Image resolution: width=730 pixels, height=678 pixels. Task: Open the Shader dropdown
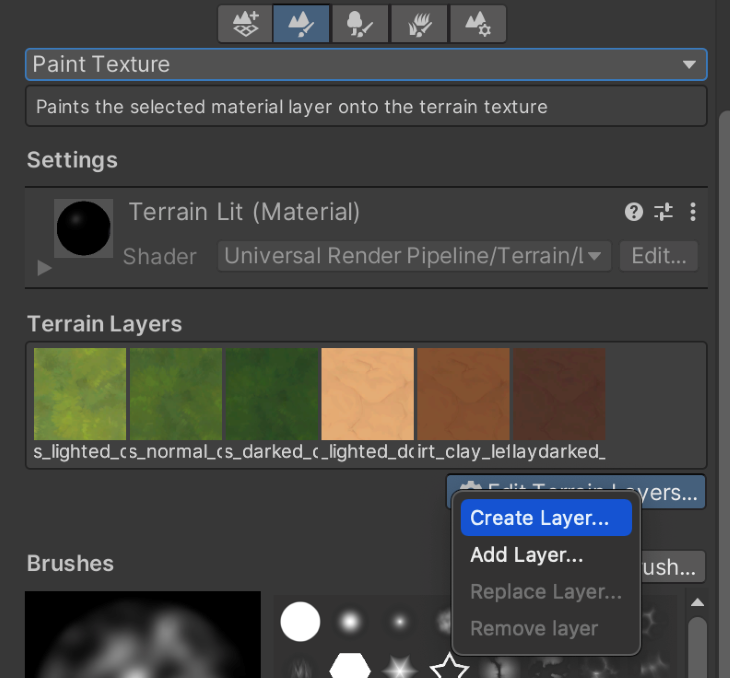414,256
